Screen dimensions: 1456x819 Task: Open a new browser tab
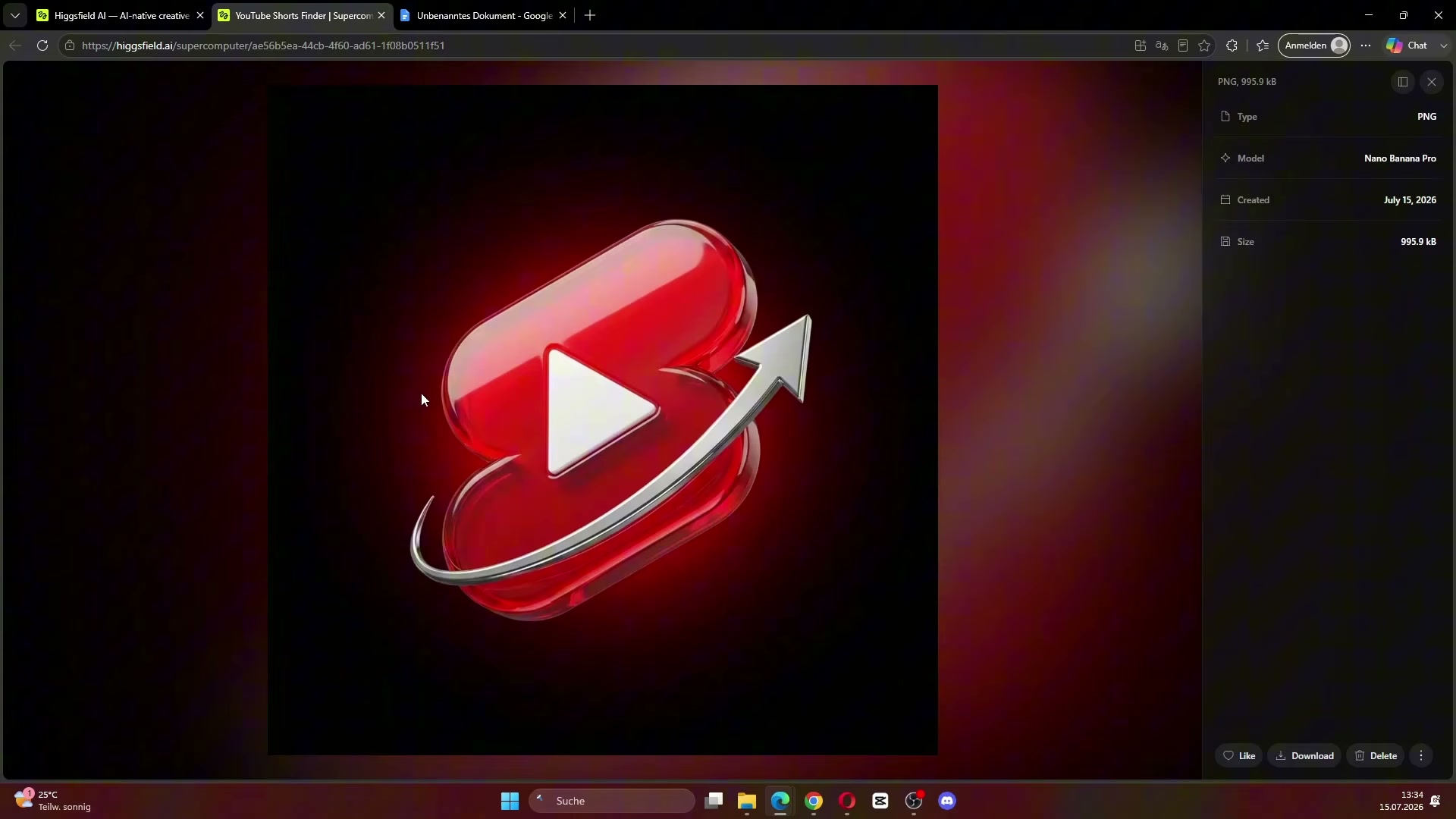[590, 15]
